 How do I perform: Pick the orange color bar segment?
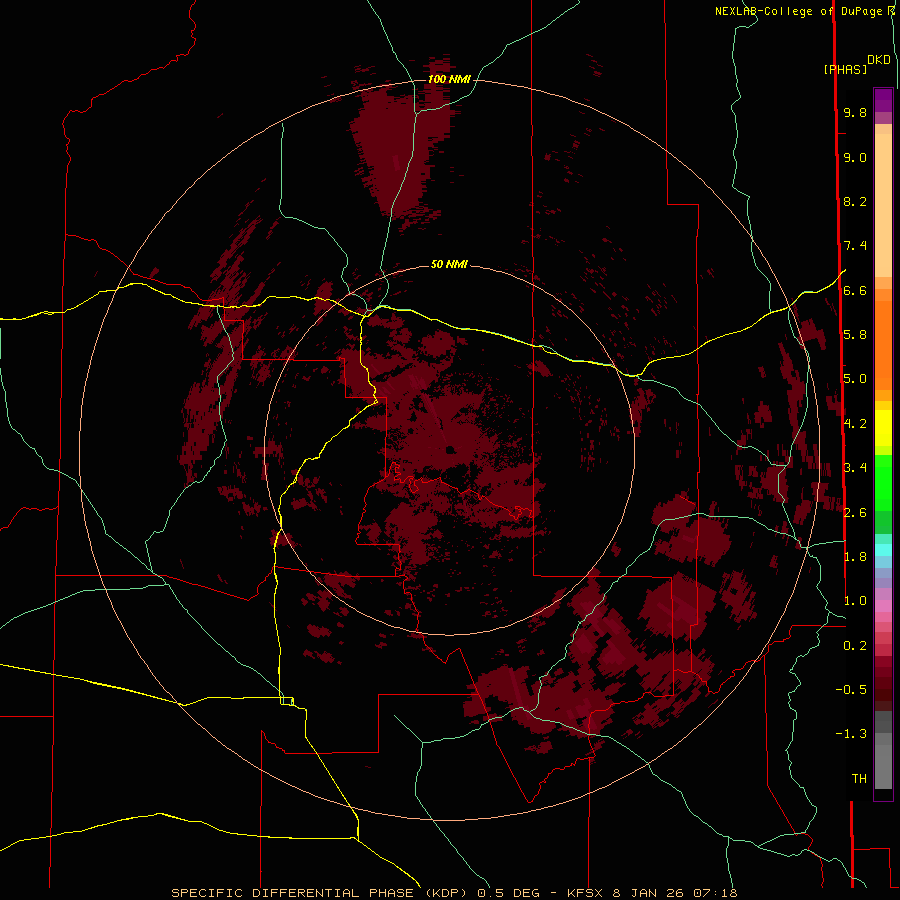883,344
